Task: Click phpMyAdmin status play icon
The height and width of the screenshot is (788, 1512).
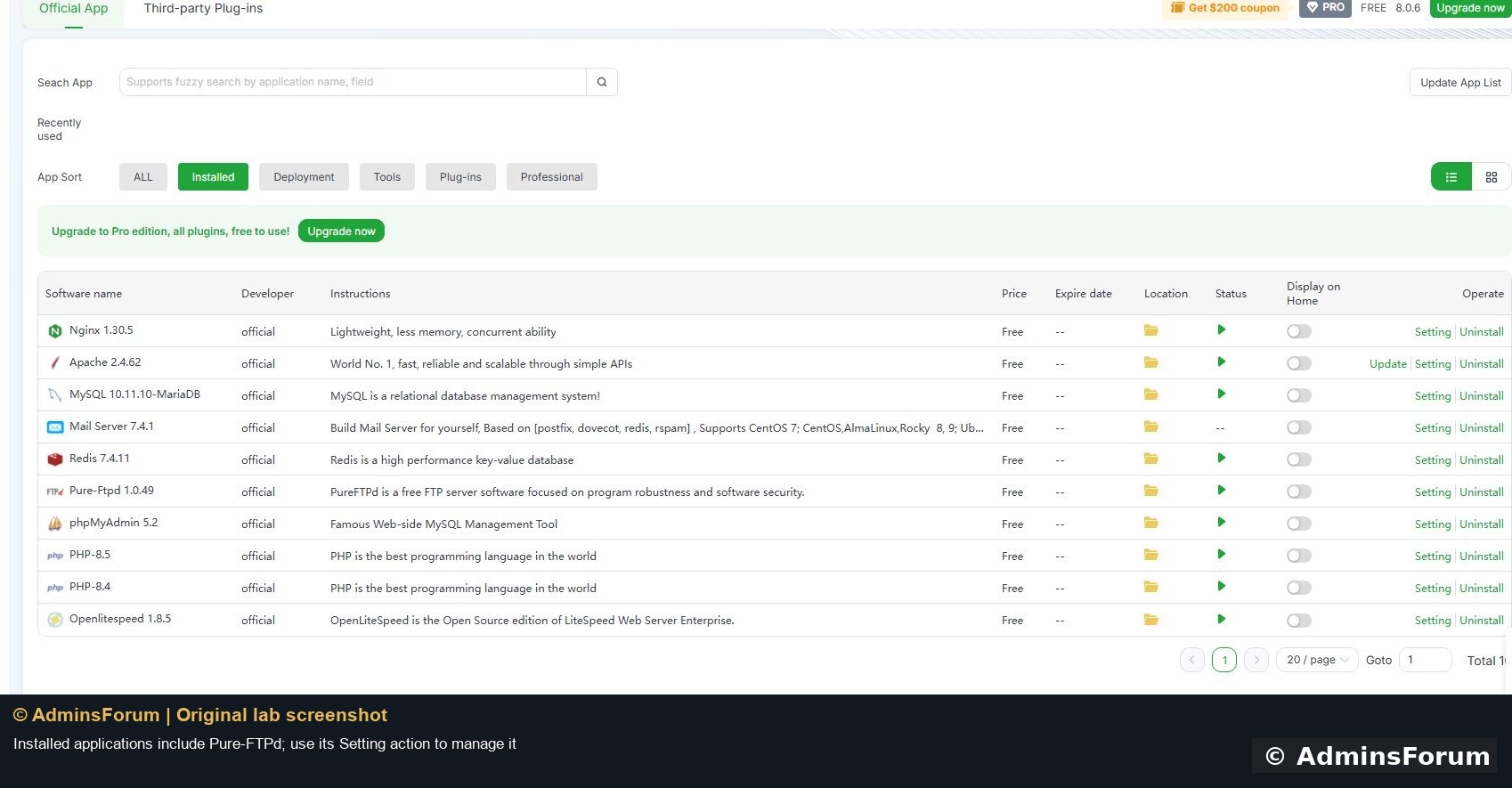Action: pyautogui.click(x=1222, y=522)
